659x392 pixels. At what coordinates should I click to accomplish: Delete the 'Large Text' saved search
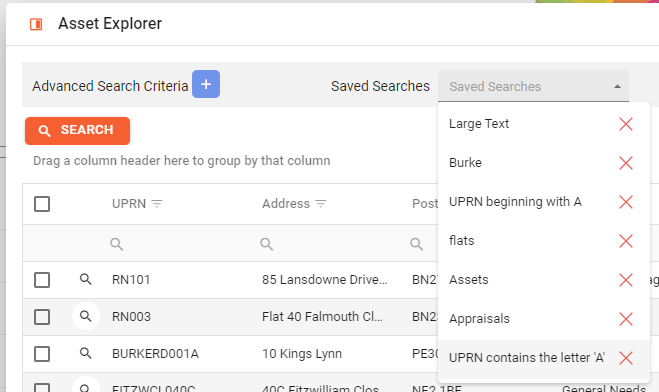coord(626,124)
